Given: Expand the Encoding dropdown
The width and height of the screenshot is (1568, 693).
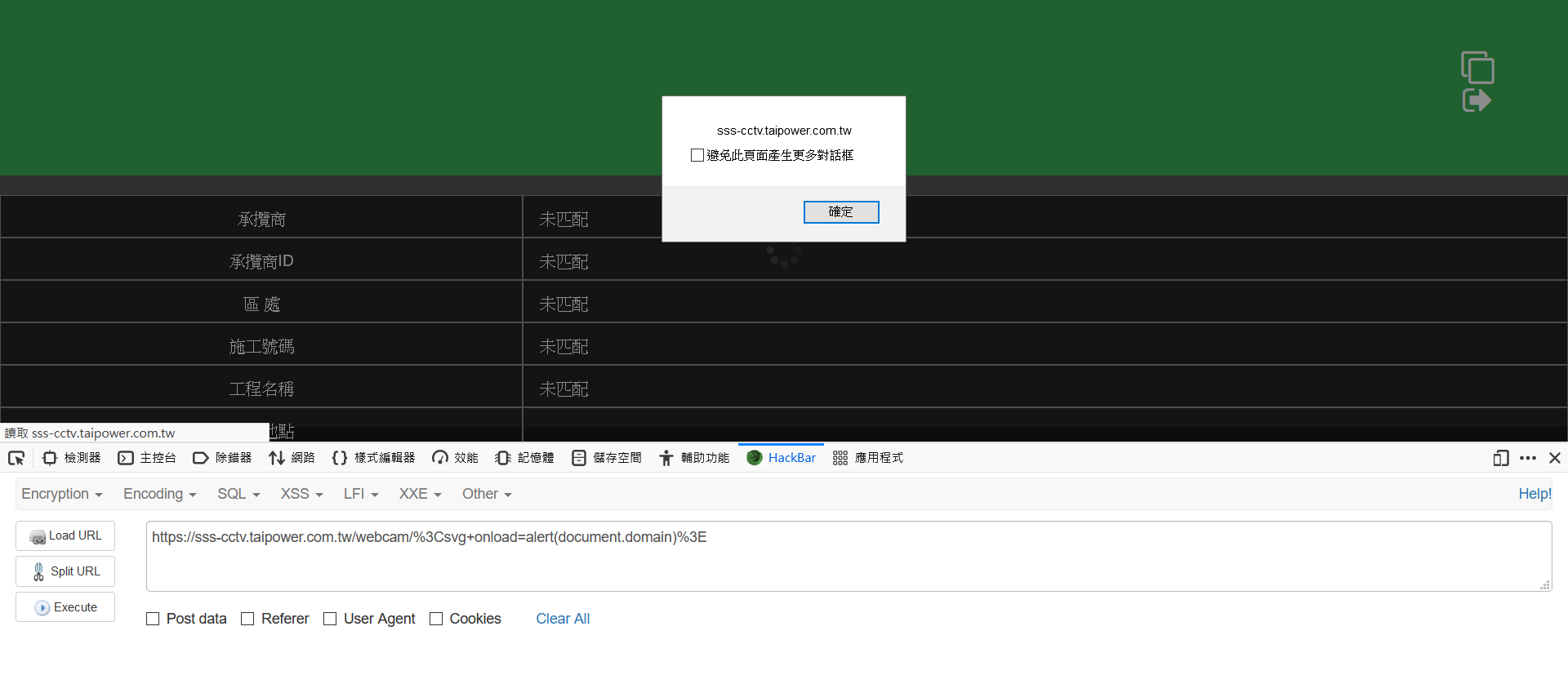Looking at the screenshot, I should tap(160, 494).
